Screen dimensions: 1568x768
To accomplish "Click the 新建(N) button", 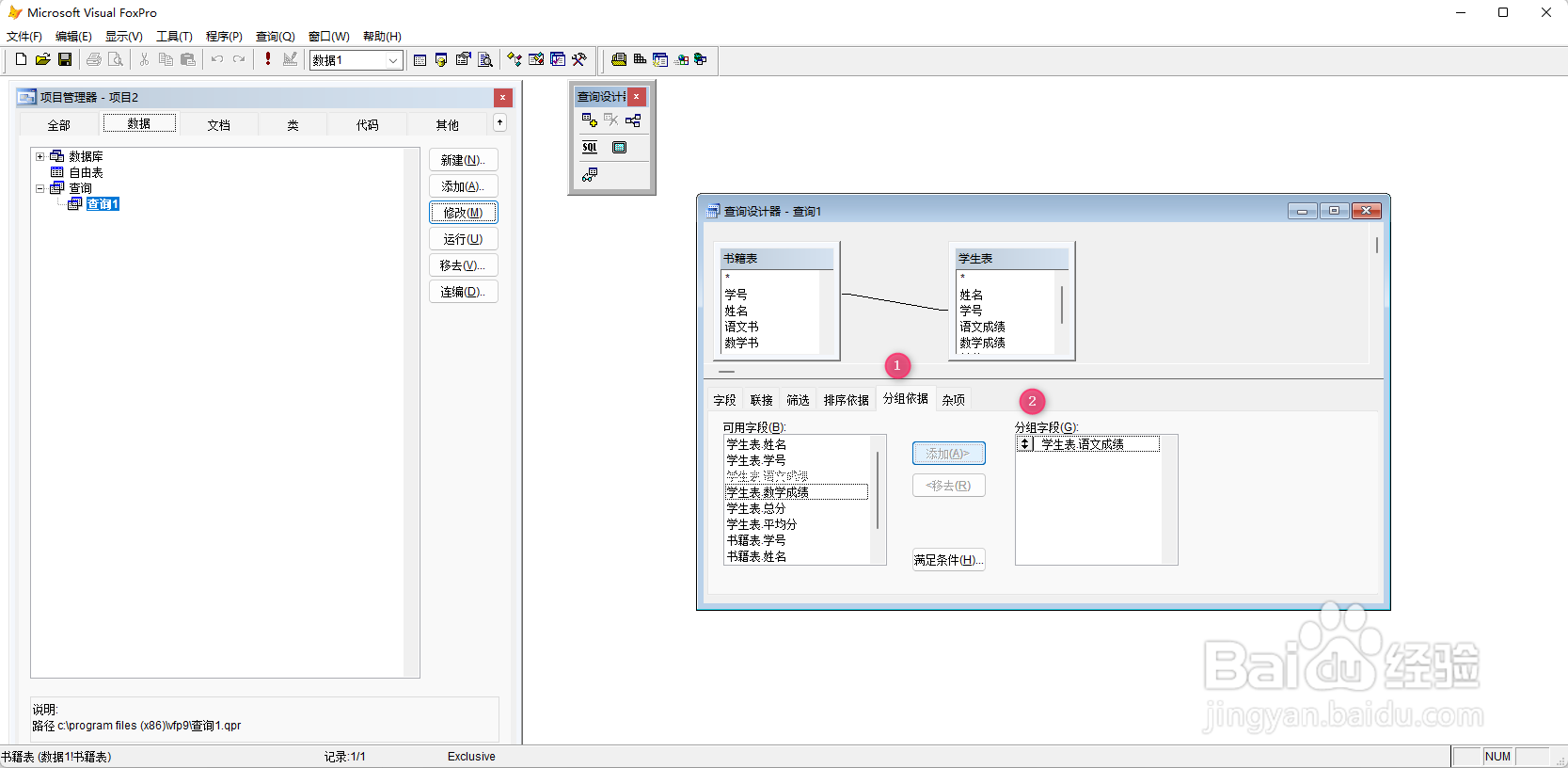I will click(464, 160).
